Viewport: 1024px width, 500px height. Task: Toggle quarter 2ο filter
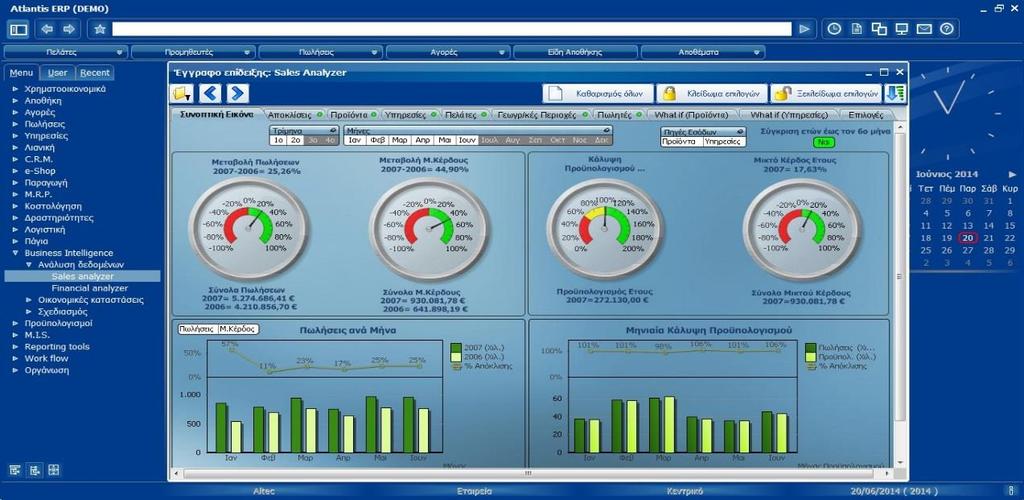[x=295, y=140]
